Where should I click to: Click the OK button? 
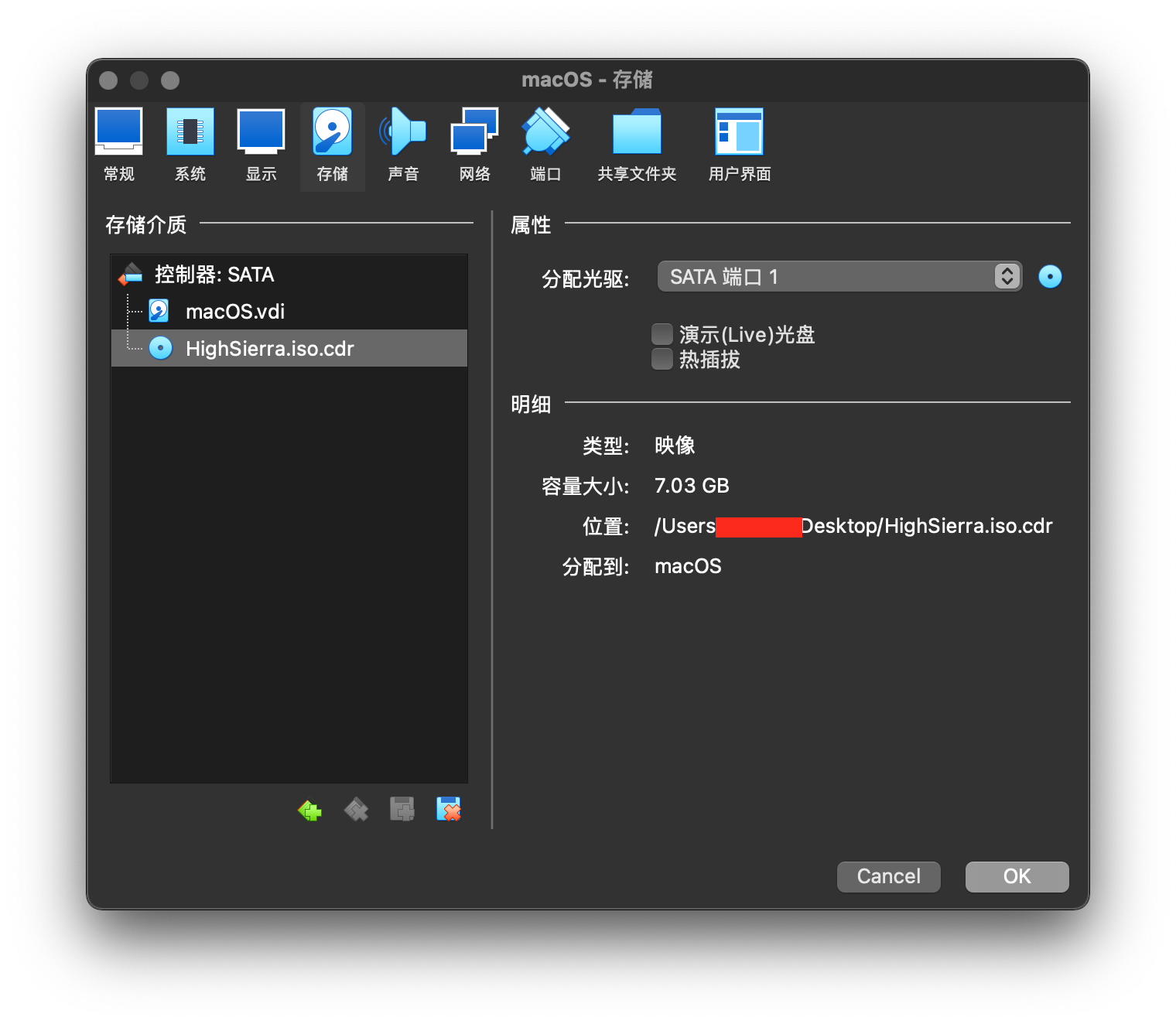point(1017,876)
